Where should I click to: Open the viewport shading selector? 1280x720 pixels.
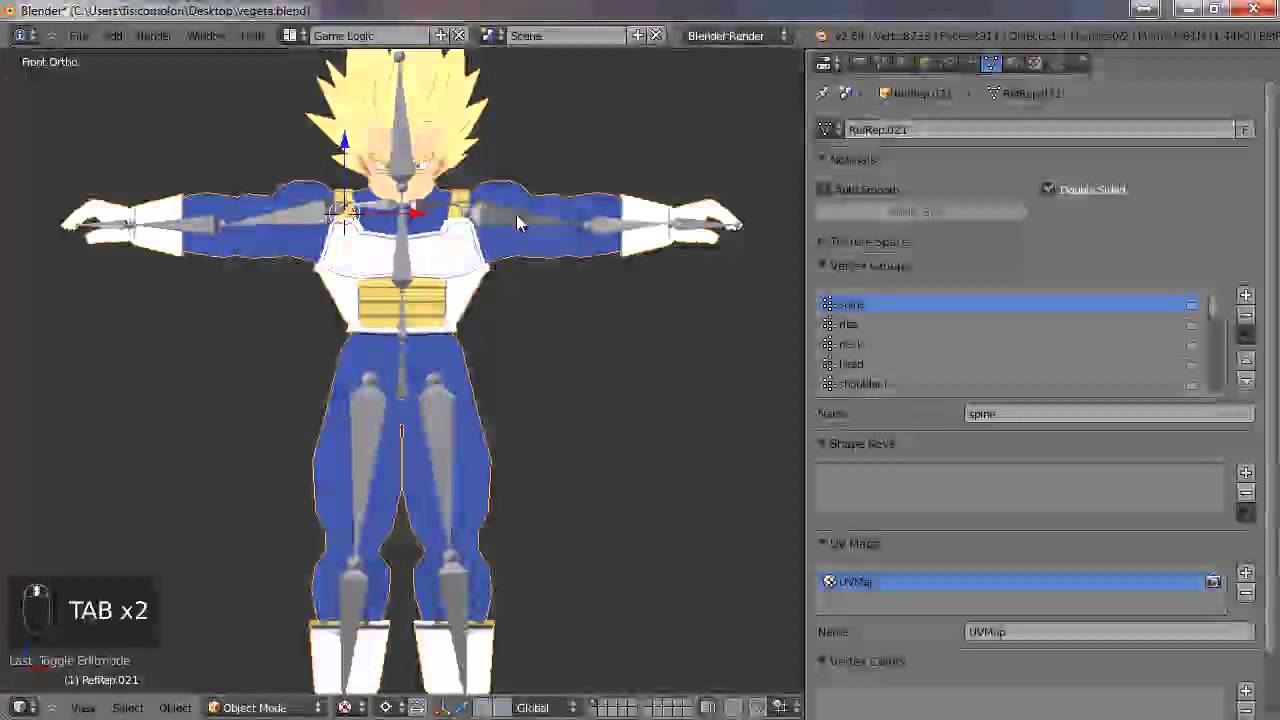pos(351,708)
